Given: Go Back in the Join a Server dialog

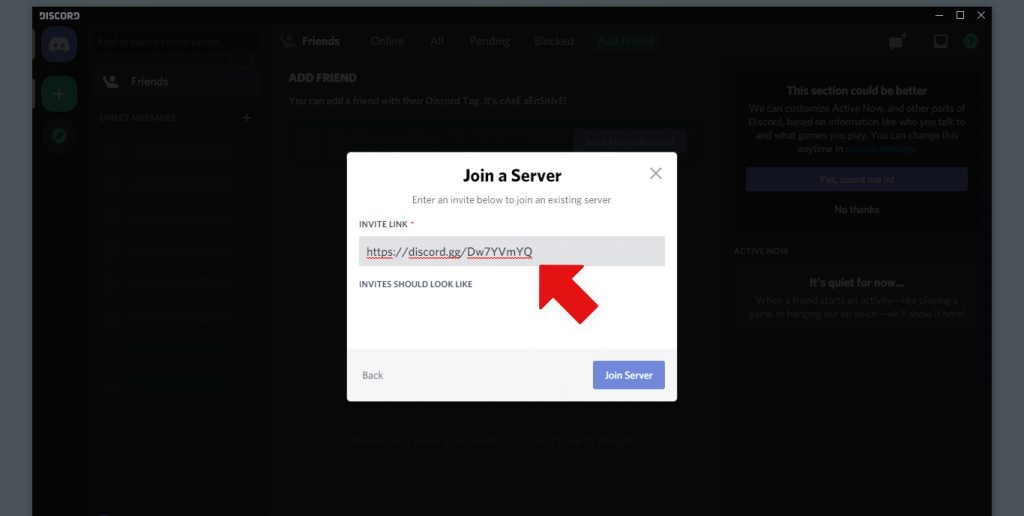Looking at the screenshot, I should tap(372, 376).
